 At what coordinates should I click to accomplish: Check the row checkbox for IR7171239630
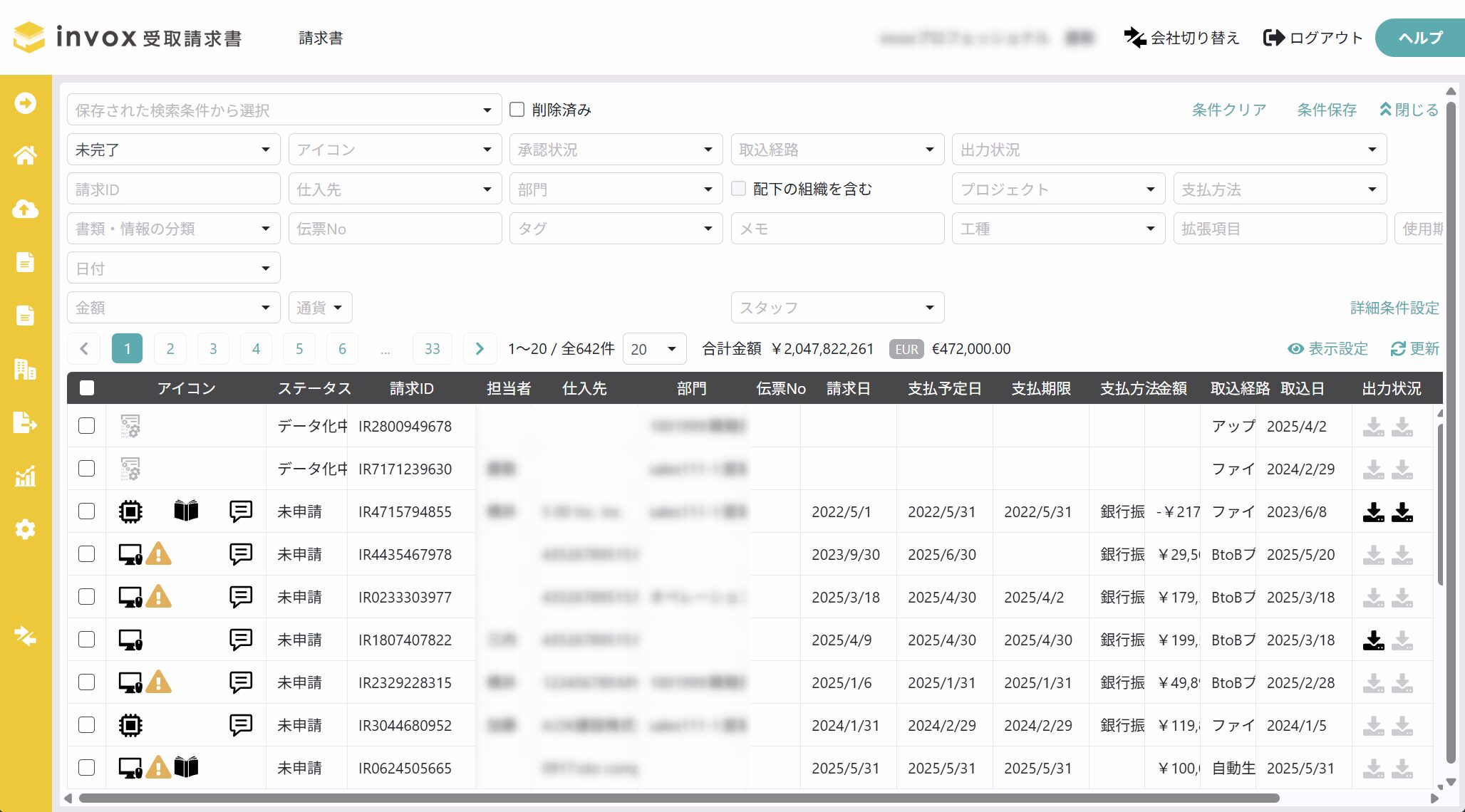[86, 468]
